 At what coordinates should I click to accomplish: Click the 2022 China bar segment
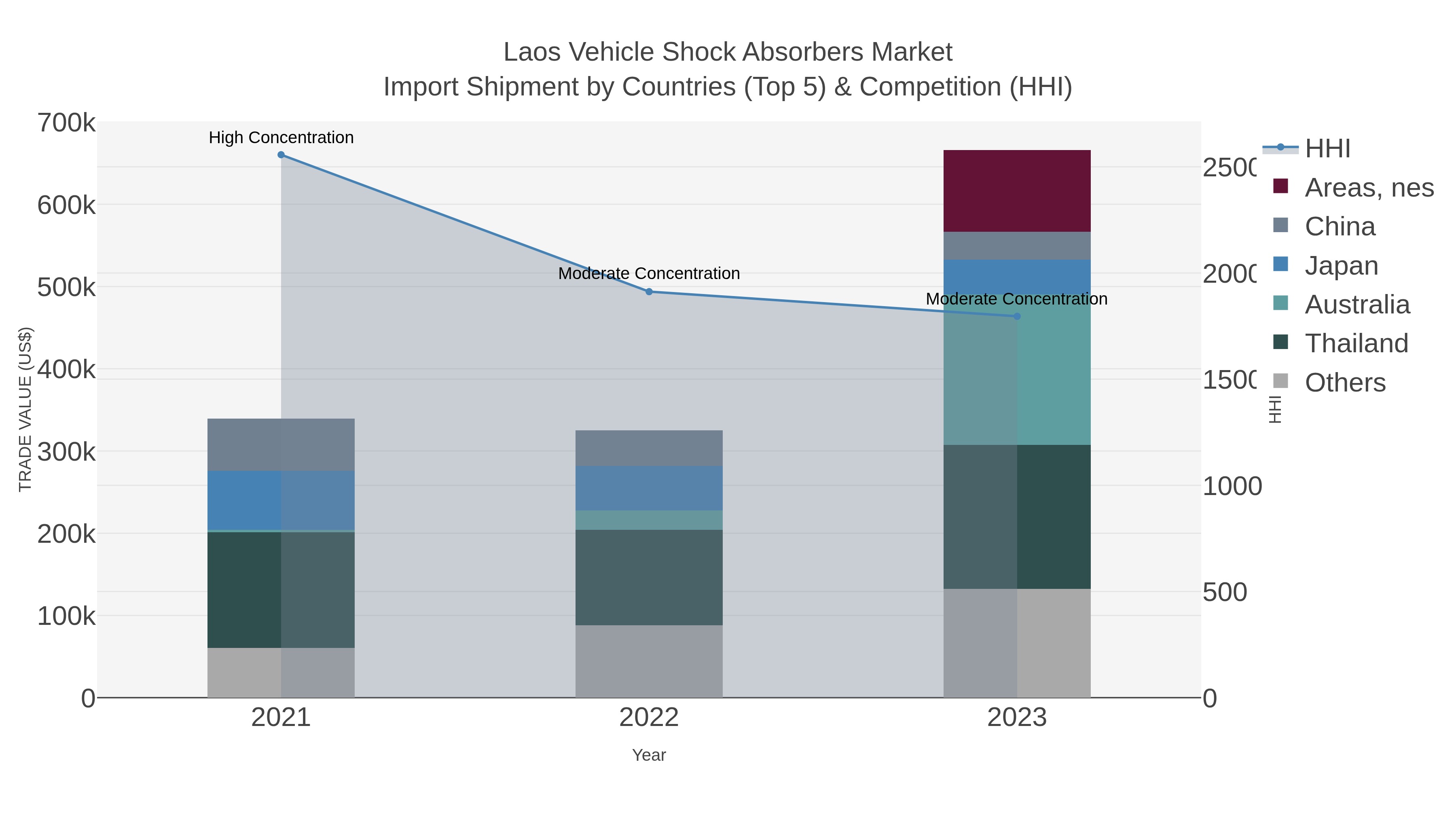point(649,448)
